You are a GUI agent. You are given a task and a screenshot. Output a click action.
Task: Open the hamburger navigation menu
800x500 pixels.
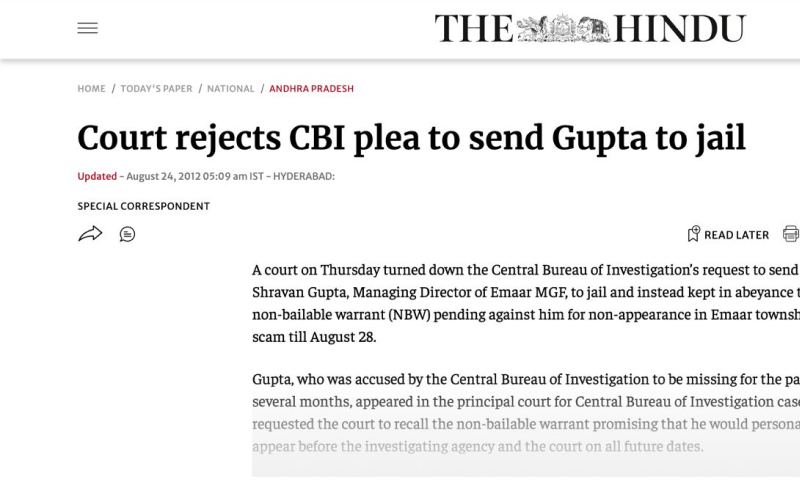(x=87, y=28)
